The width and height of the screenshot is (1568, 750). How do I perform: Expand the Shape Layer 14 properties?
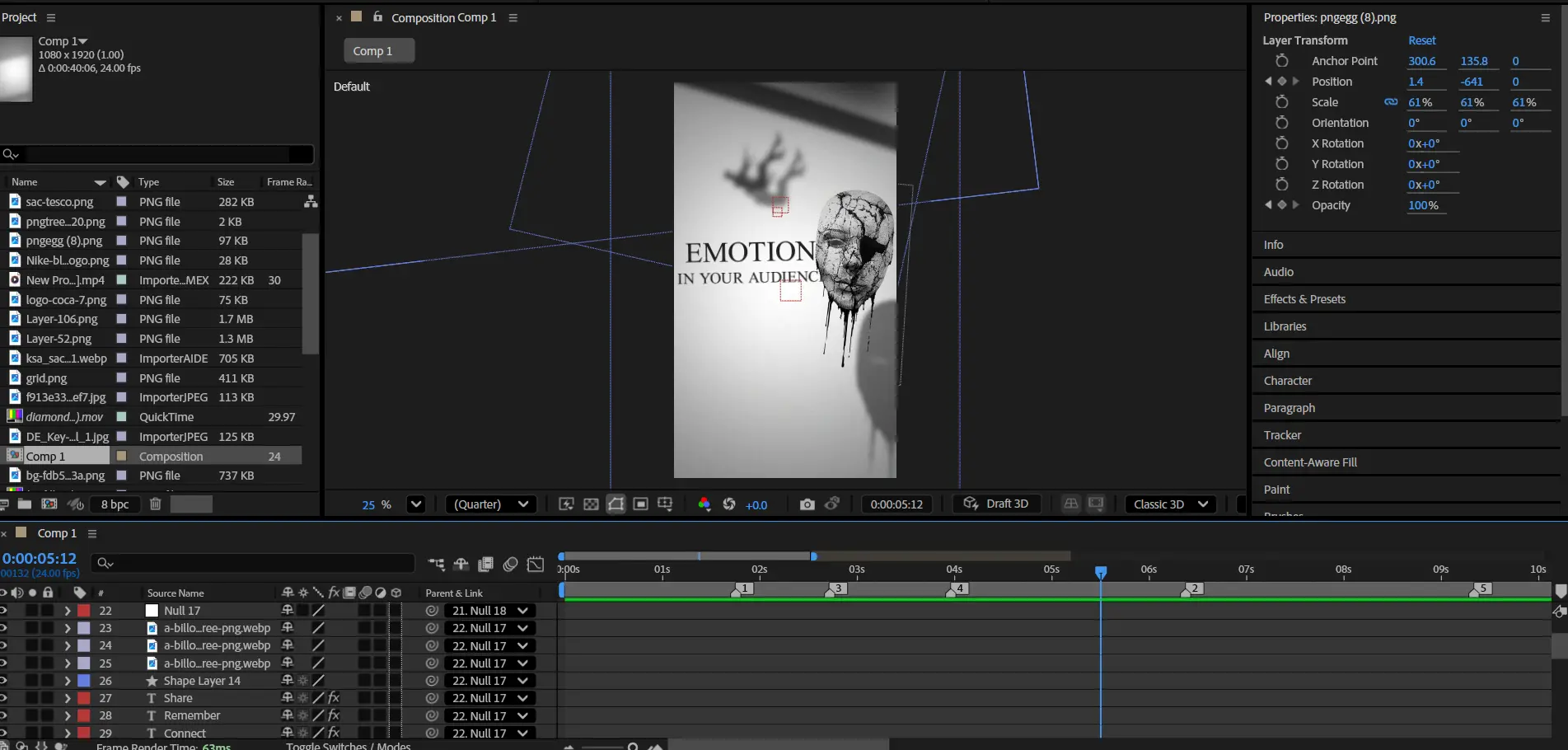pyautogui.click(x=68, y=681)
